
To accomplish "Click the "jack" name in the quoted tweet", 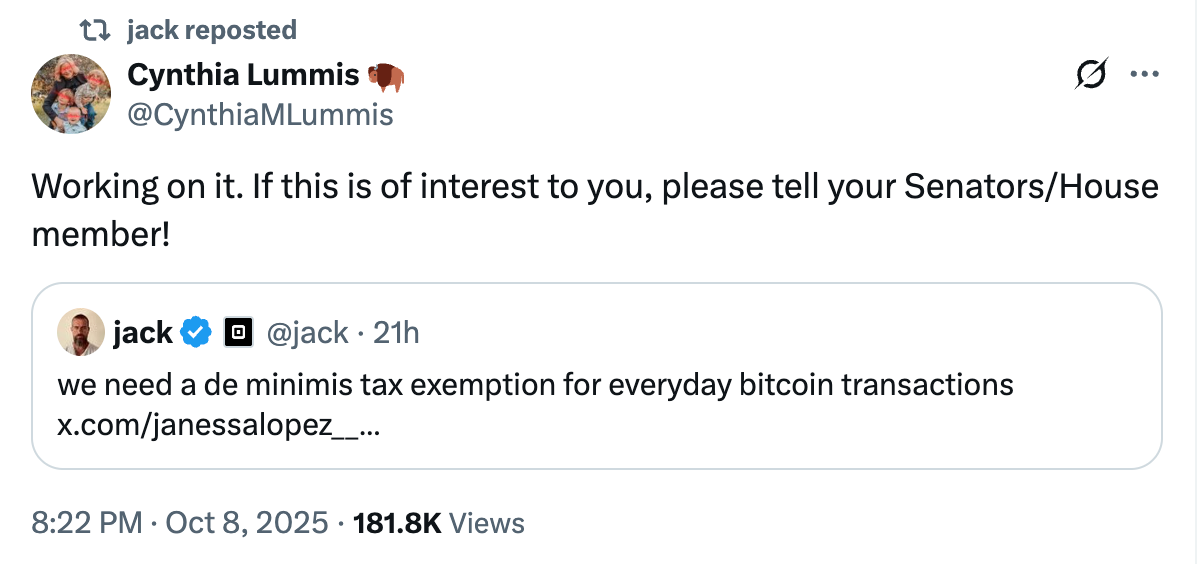I will (142, 332).
